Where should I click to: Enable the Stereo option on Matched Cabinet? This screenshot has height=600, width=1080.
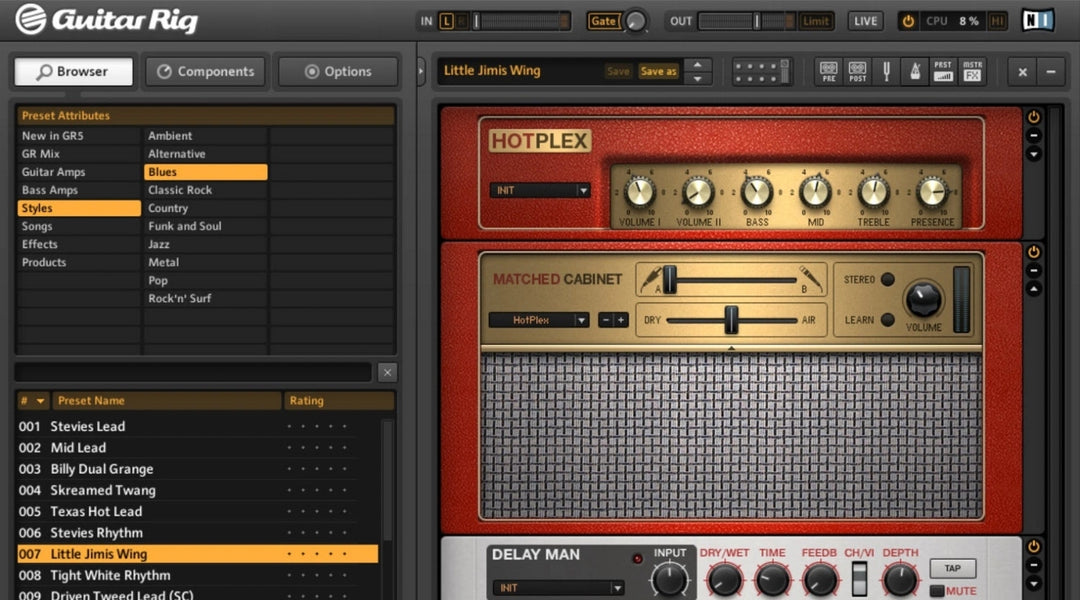click(x=887, y=279)
